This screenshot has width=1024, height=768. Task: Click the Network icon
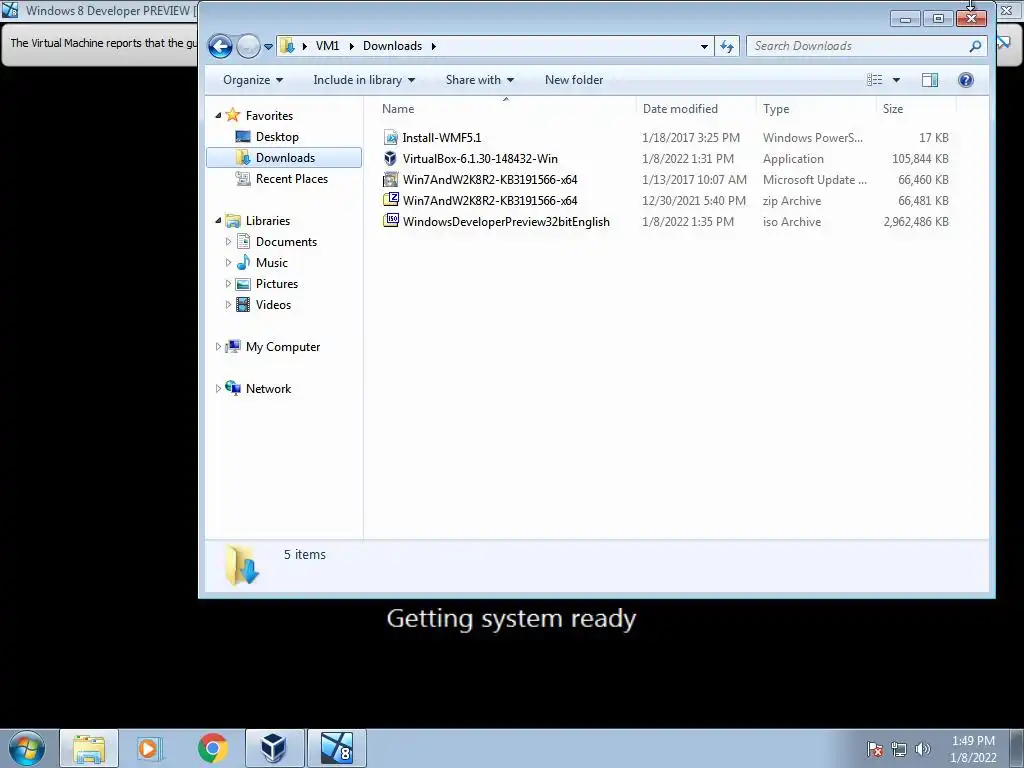[233, 388]
